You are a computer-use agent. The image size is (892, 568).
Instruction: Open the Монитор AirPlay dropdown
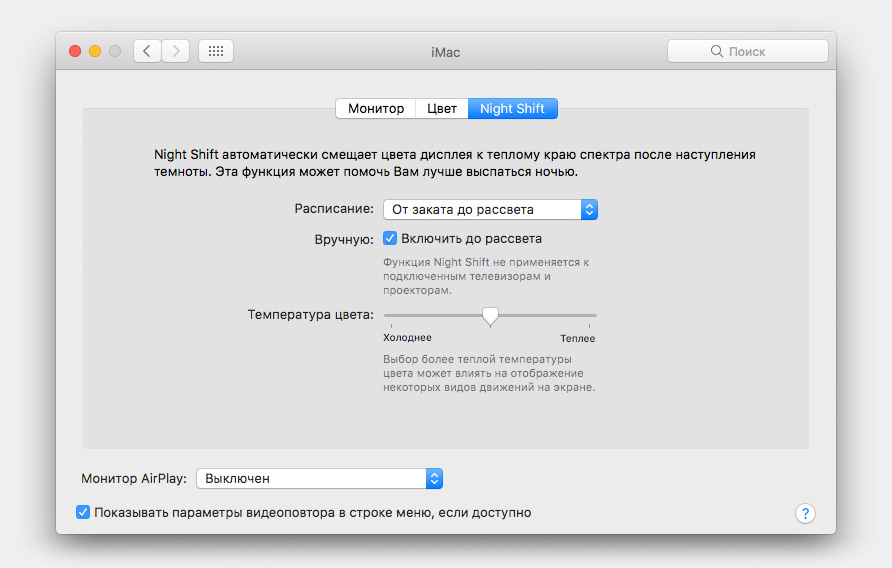pyautogui.click(x=319, y=479)
